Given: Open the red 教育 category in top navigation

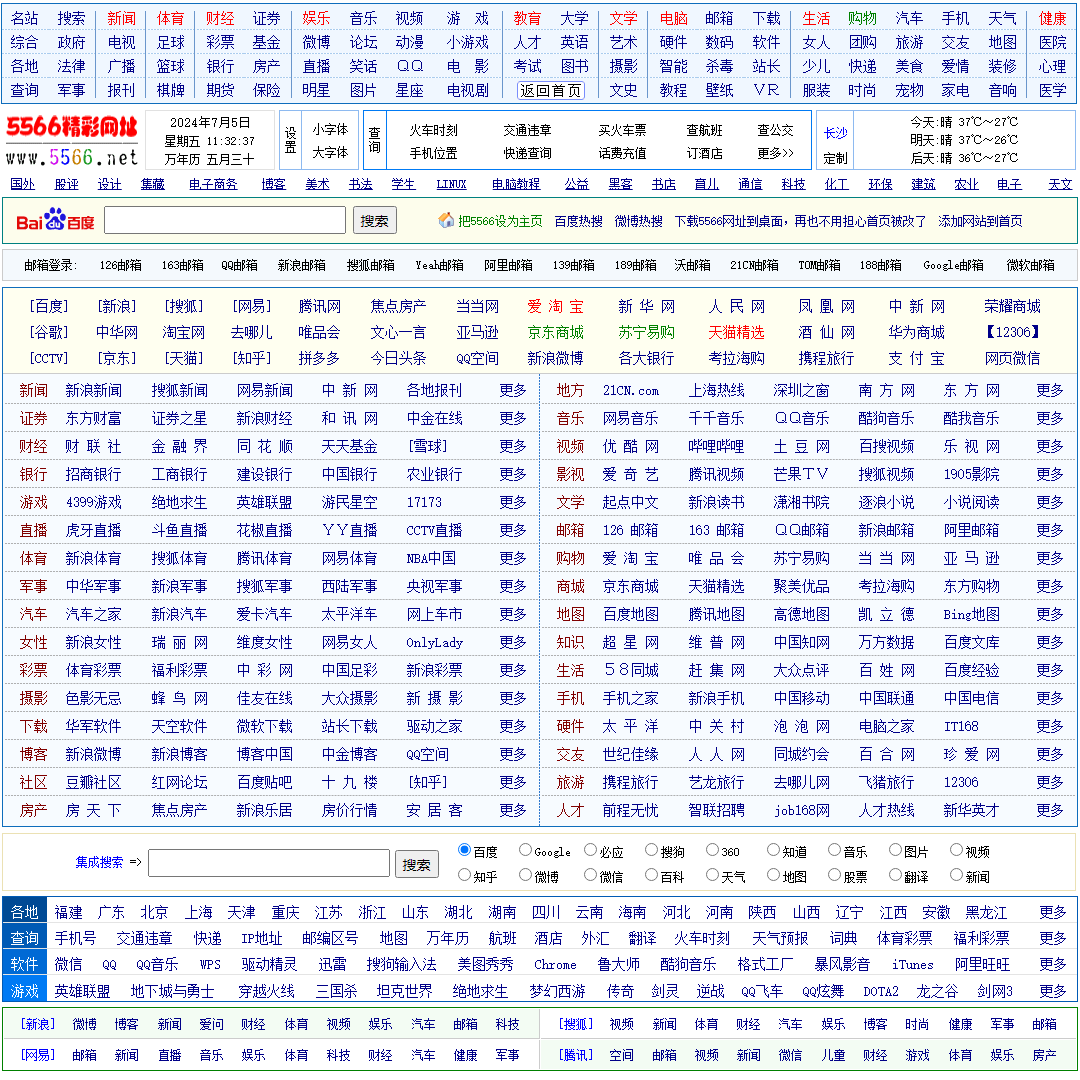Looking at the screenshot, I should click(x=527, y=19).
